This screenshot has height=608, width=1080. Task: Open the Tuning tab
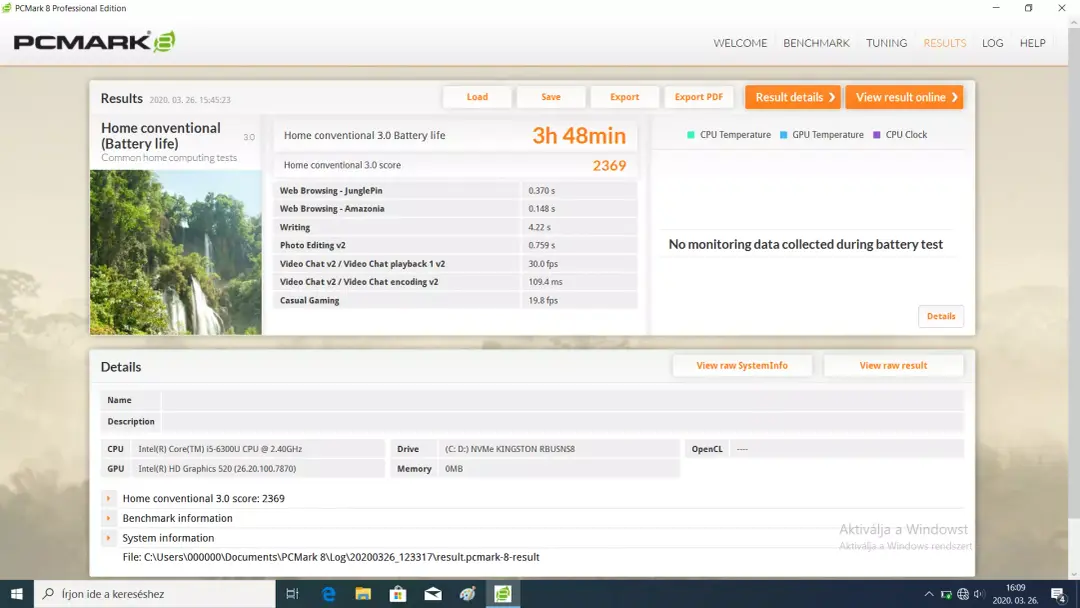click(x=886, y=43)
